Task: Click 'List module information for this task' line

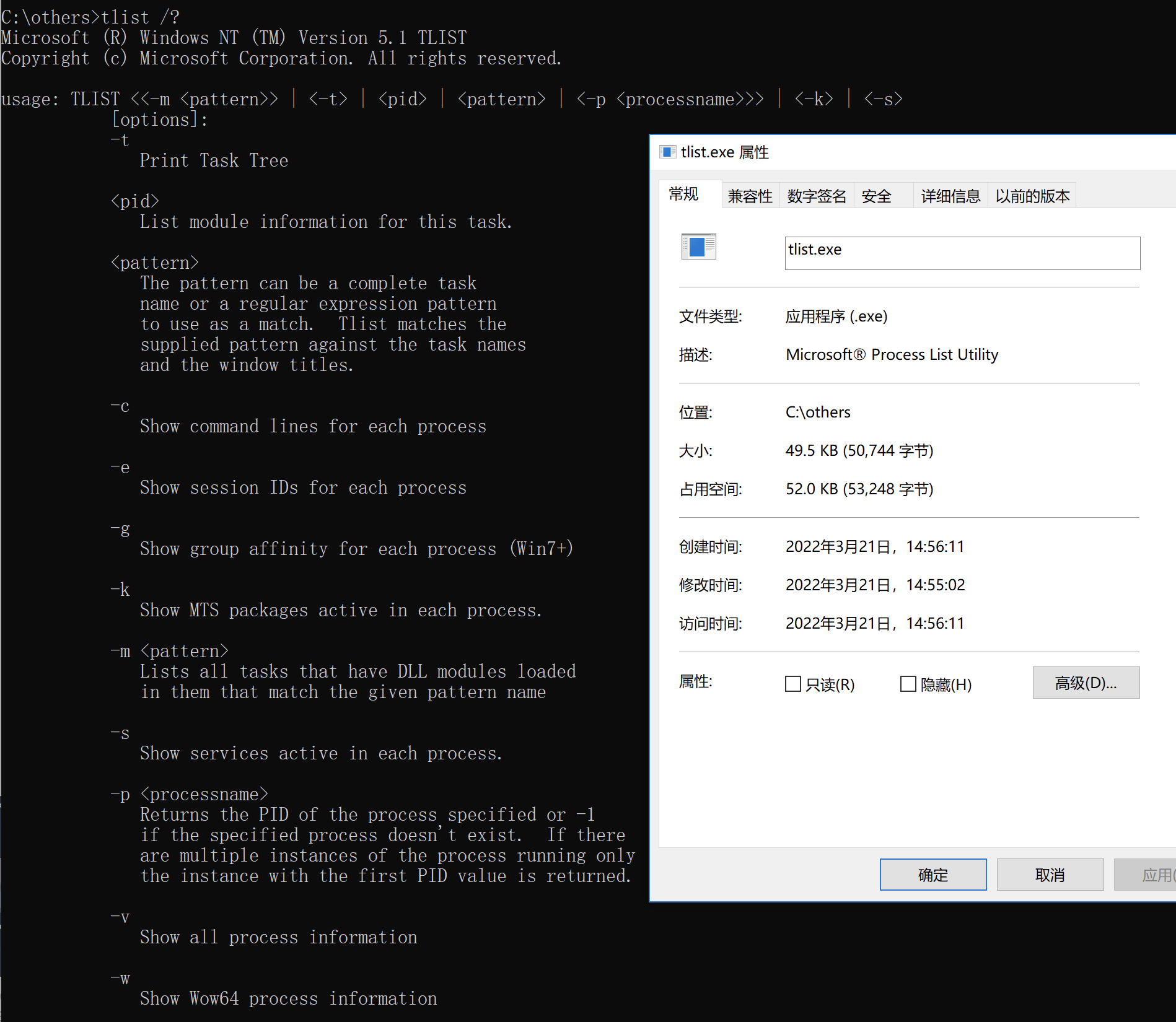Action: [326, 222]
